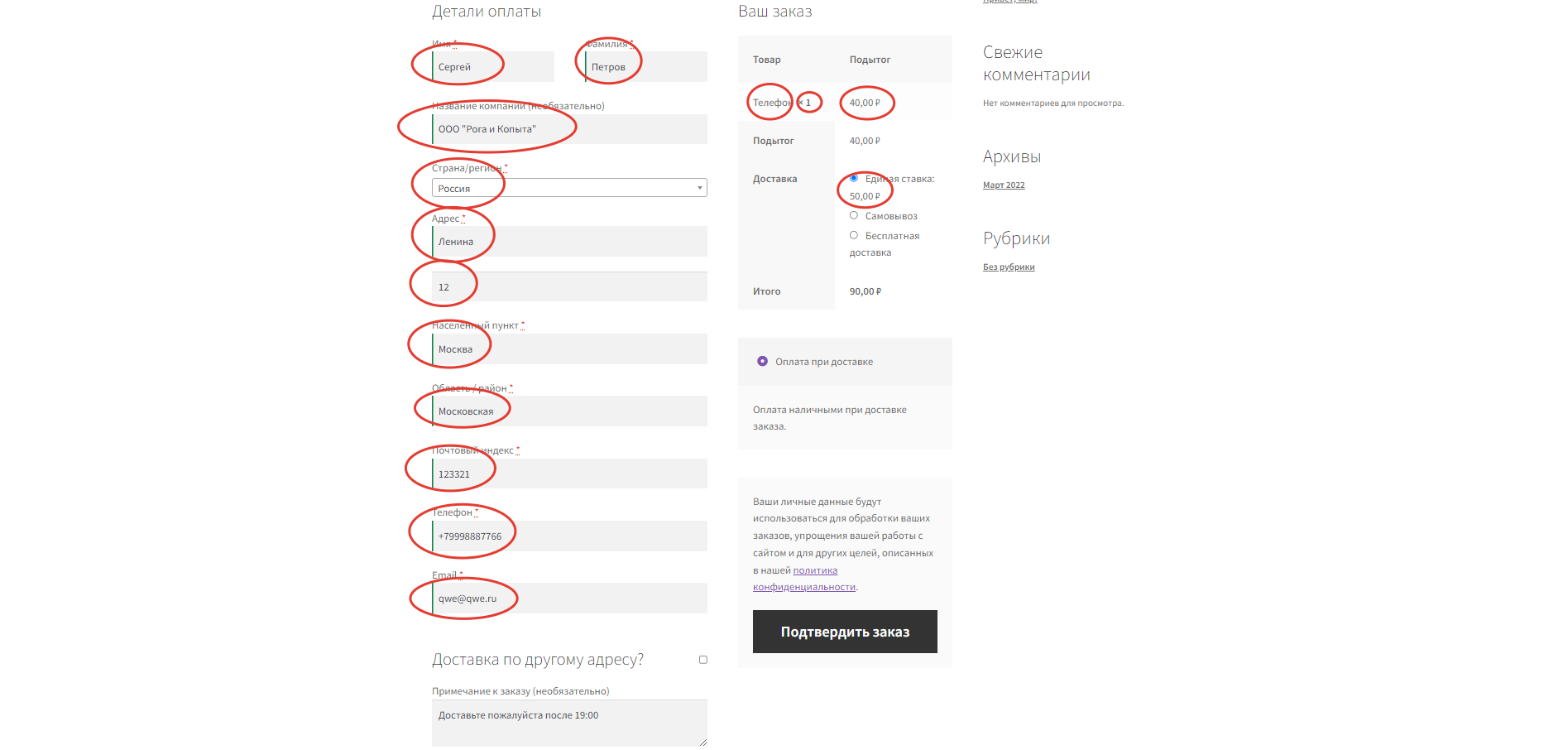This screenshot has width=1568, height=750.
Task: Select the Единая ставка shipping option
Action: coord(854,179)
